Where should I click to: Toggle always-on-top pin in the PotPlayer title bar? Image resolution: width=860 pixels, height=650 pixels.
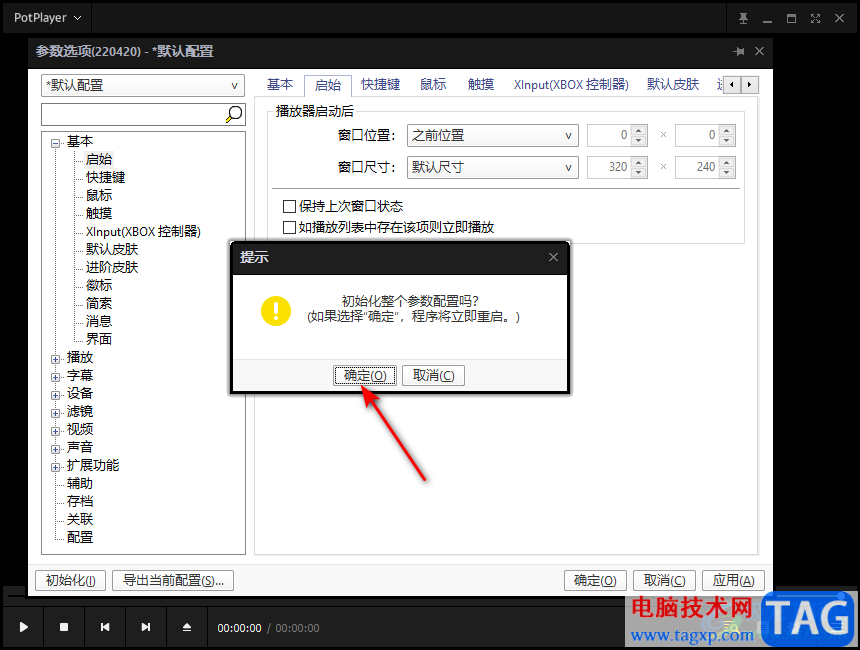(743, 19)
